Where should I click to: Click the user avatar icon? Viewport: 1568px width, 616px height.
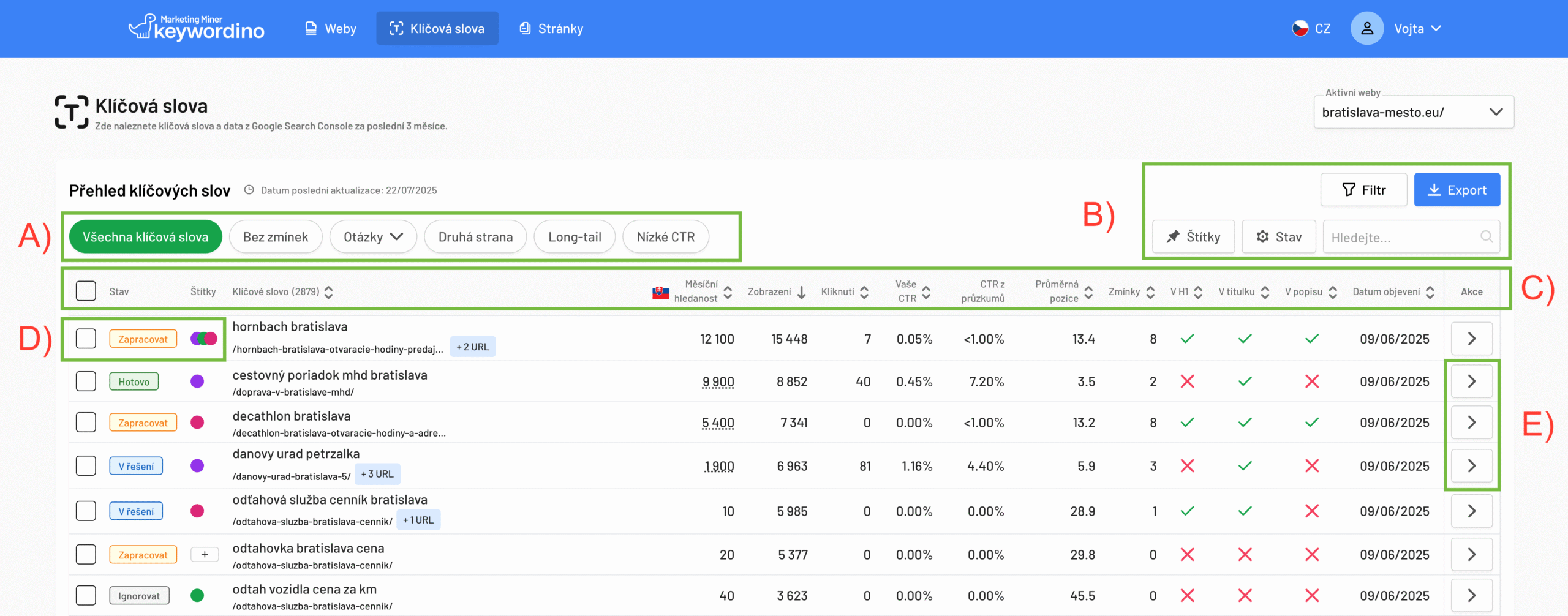tap(1367, 29)
